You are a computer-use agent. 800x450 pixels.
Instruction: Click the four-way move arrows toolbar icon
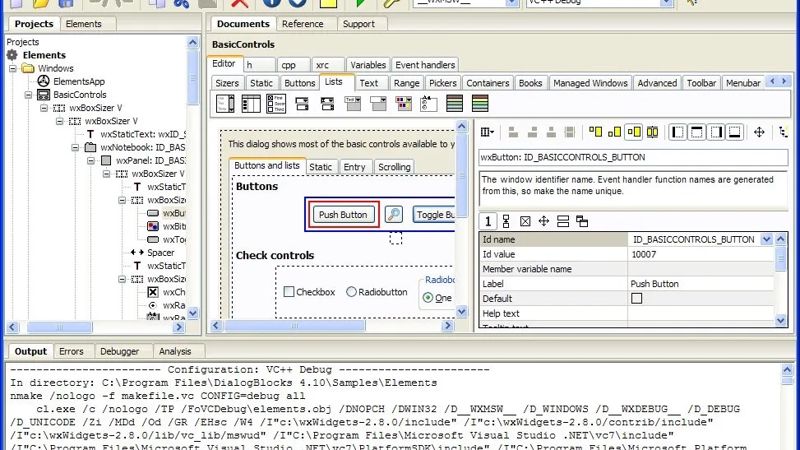[759, 132]
